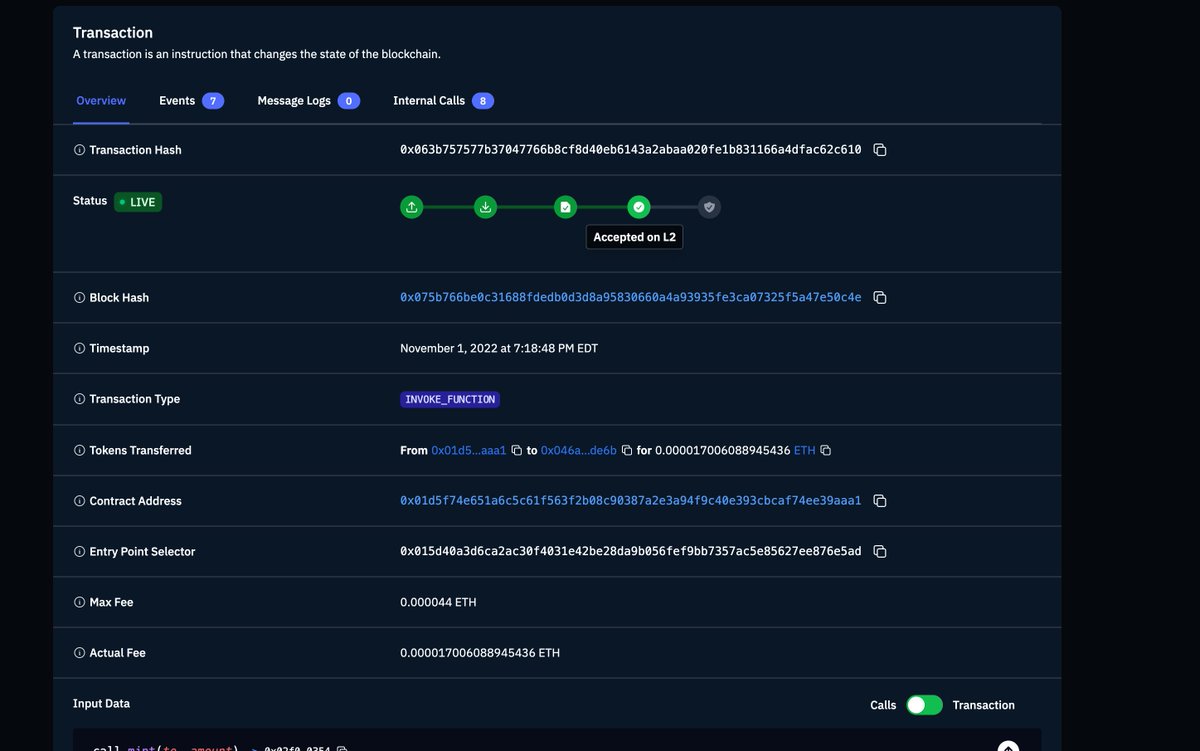Viewport: 1200px width, 751px height.
Task: Click the Transaction heading at top
Action: [113, 33]
